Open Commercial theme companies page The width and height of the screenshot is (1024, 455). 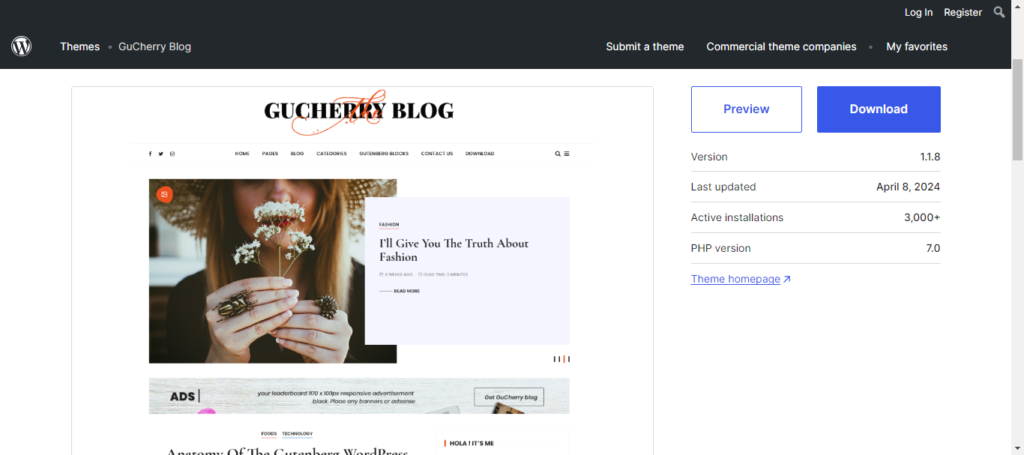pyautogui.click(x=781, y=46)
